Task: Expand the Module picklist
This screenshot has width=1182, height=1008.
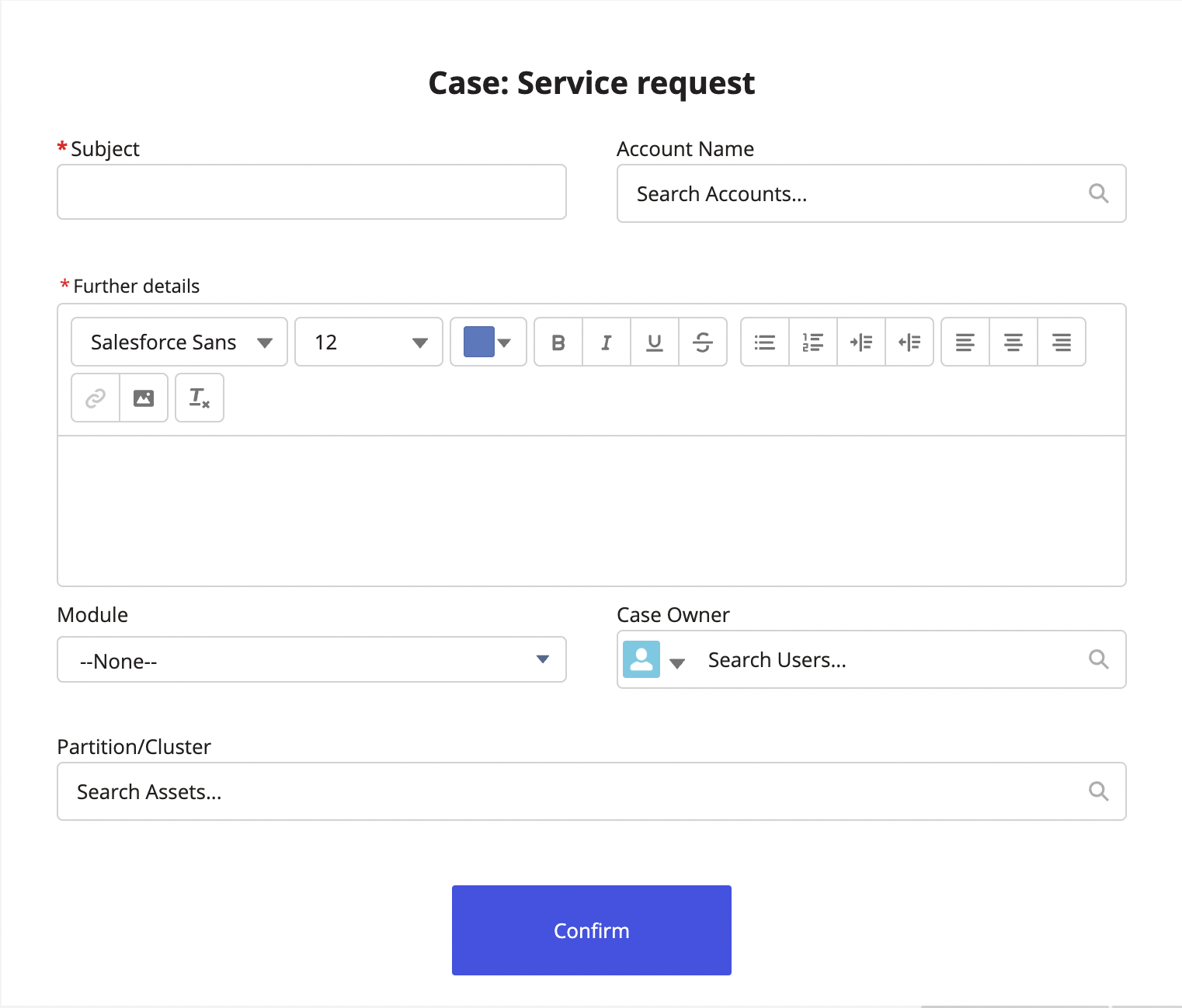Action: point(311,660)
